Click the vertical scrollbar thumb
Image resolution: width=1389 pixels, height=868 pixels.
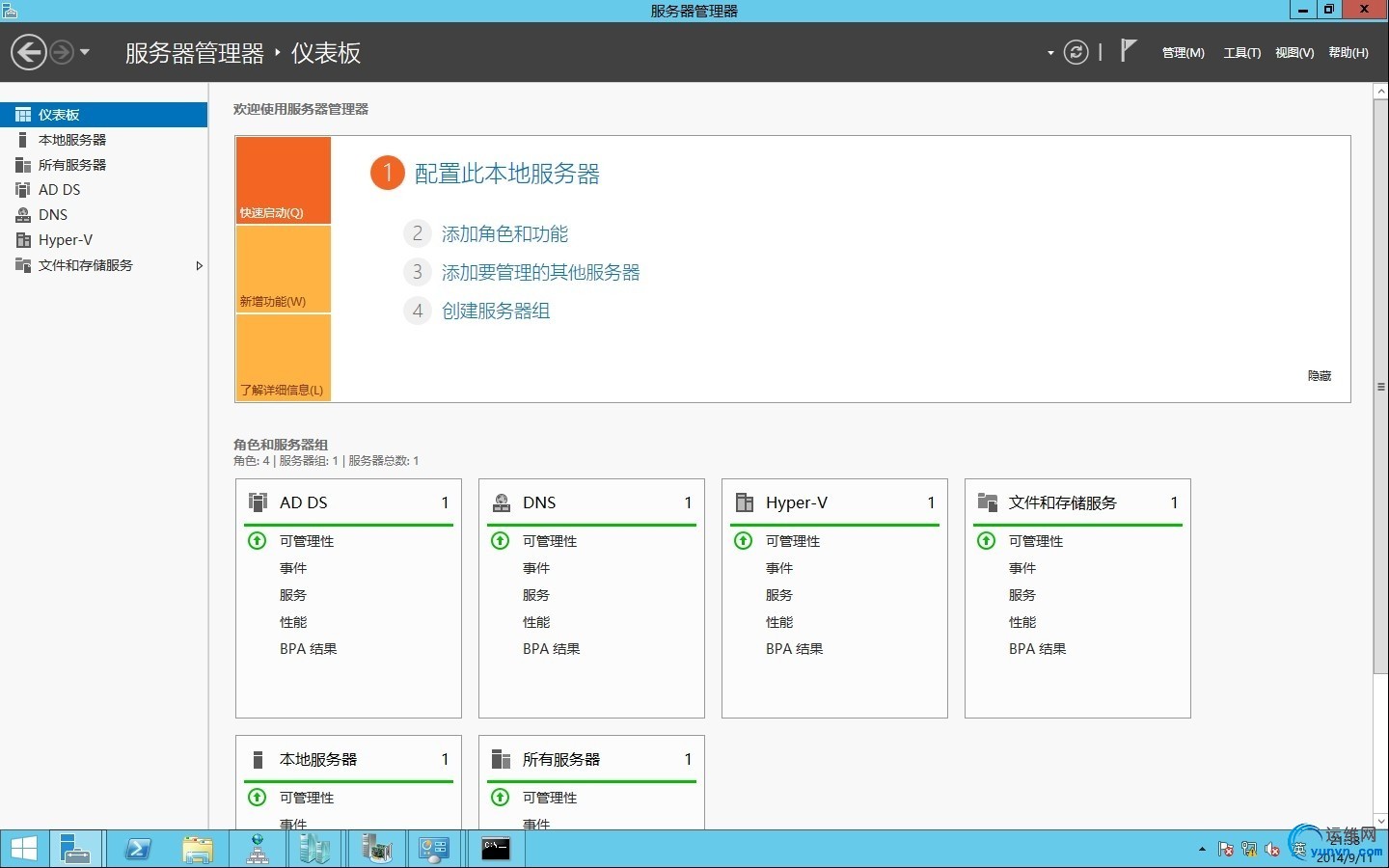(1380, 386)
